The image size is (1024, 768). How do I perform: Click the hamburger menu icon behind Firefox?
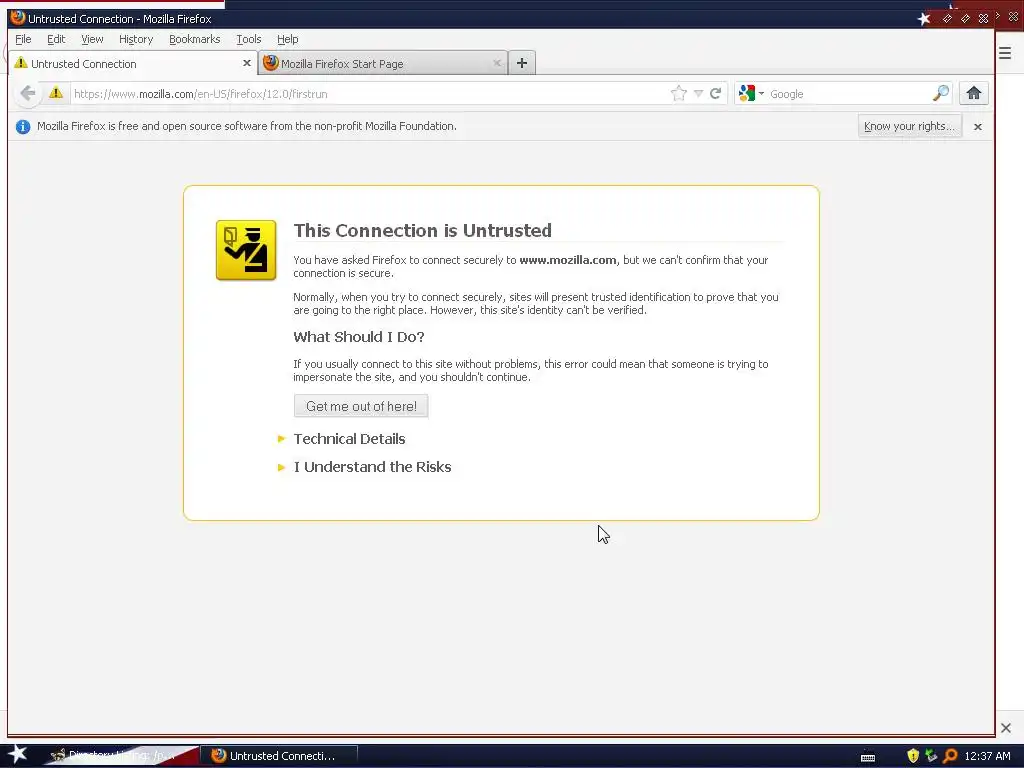(x=1005, y=53)
